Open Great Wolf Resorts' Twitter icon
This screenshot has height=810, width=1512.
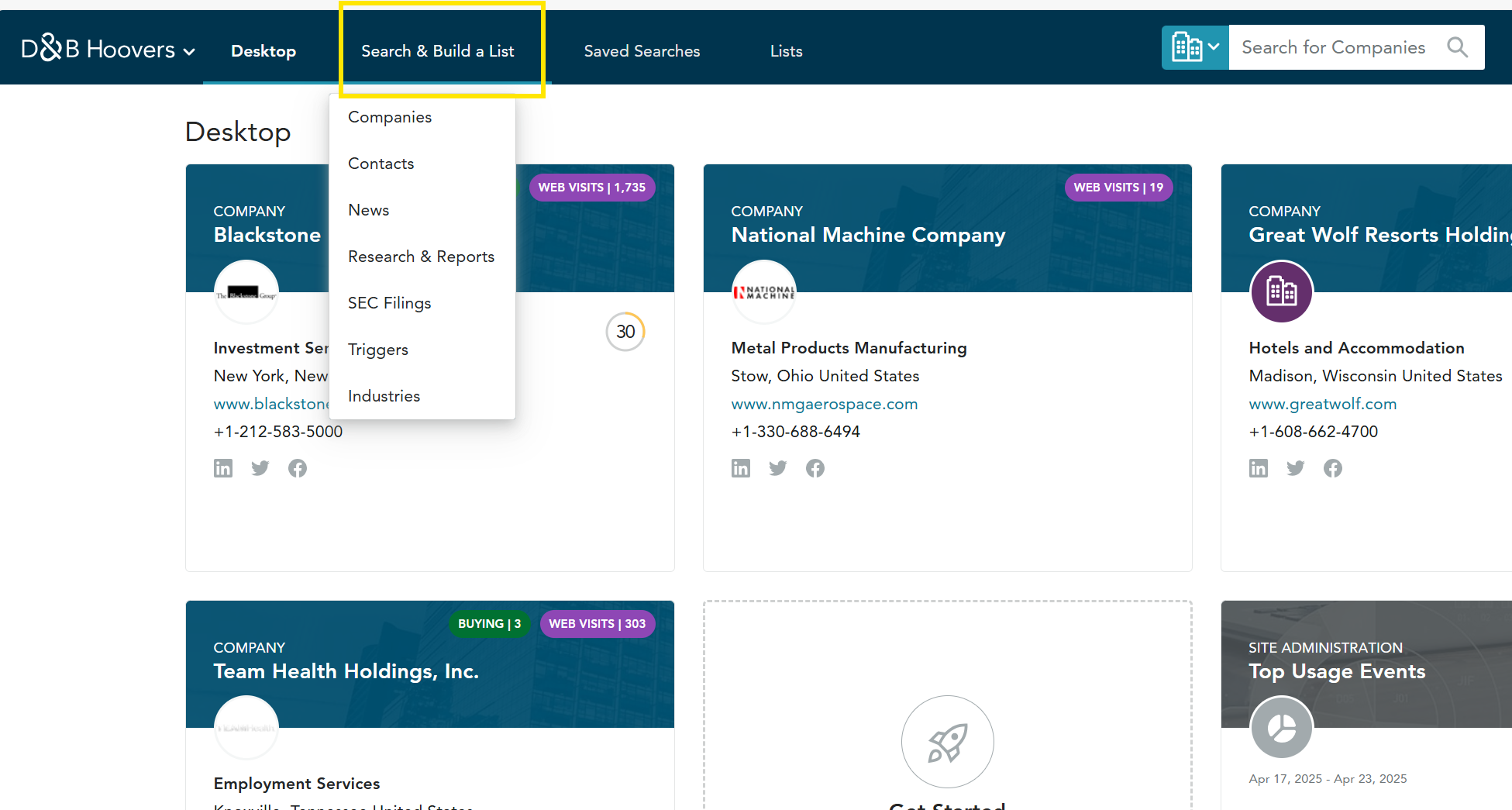click(x=1296, y=468)
